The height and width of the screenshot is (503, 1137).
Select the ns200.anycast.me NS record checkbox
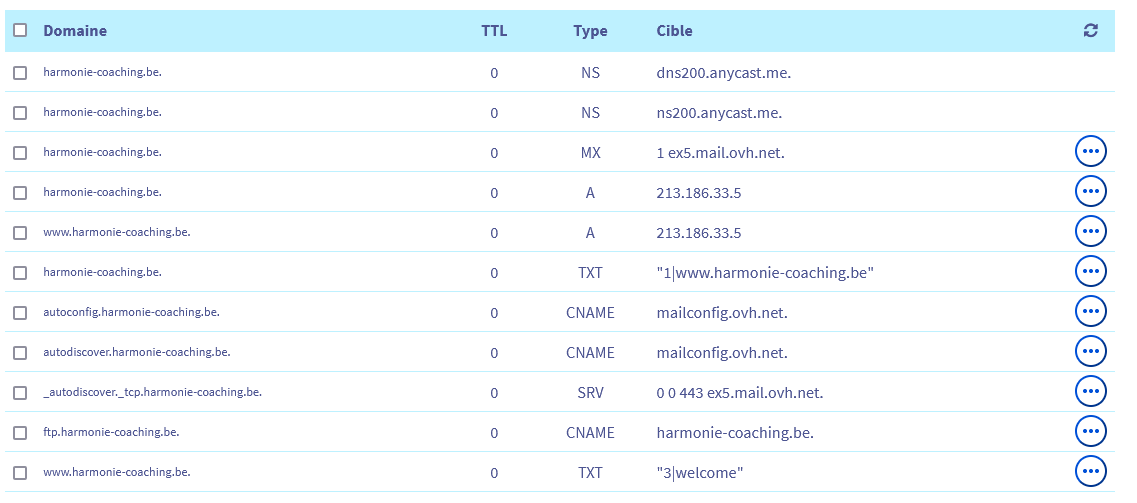[x=20, y=113]
